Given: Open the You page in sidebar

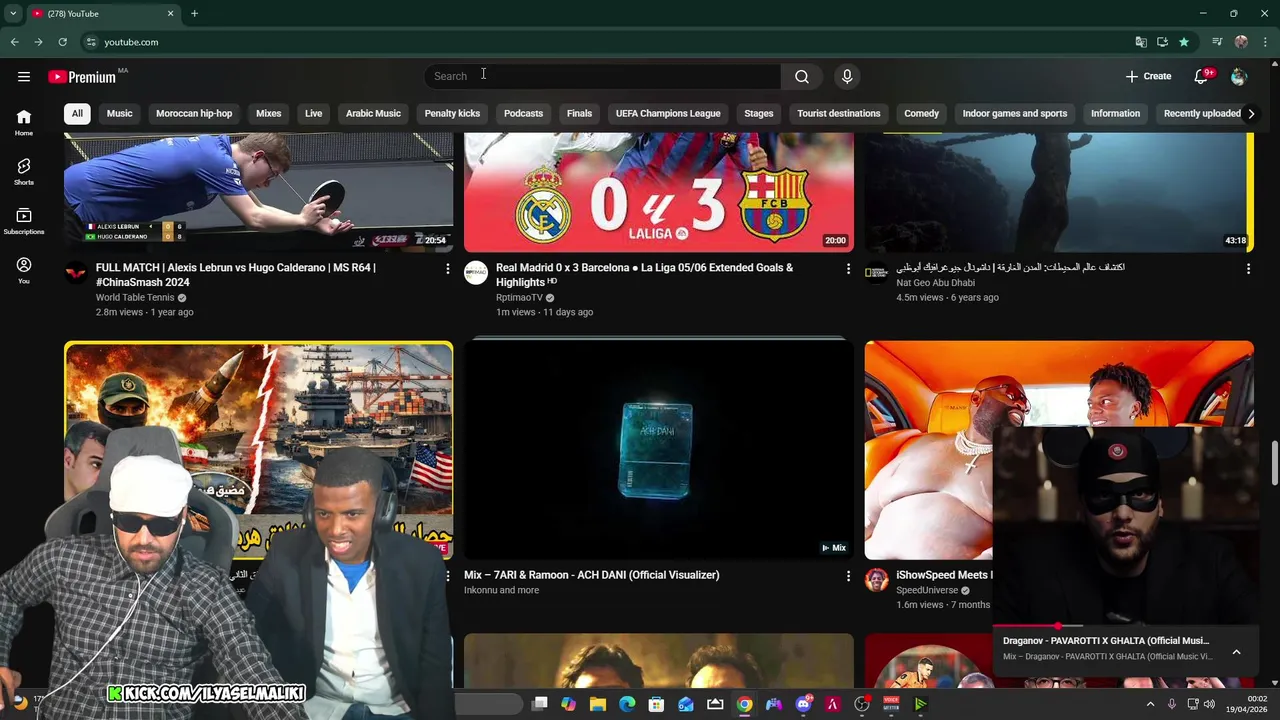Looking at the screenshot, I should (x=24, y=270).
